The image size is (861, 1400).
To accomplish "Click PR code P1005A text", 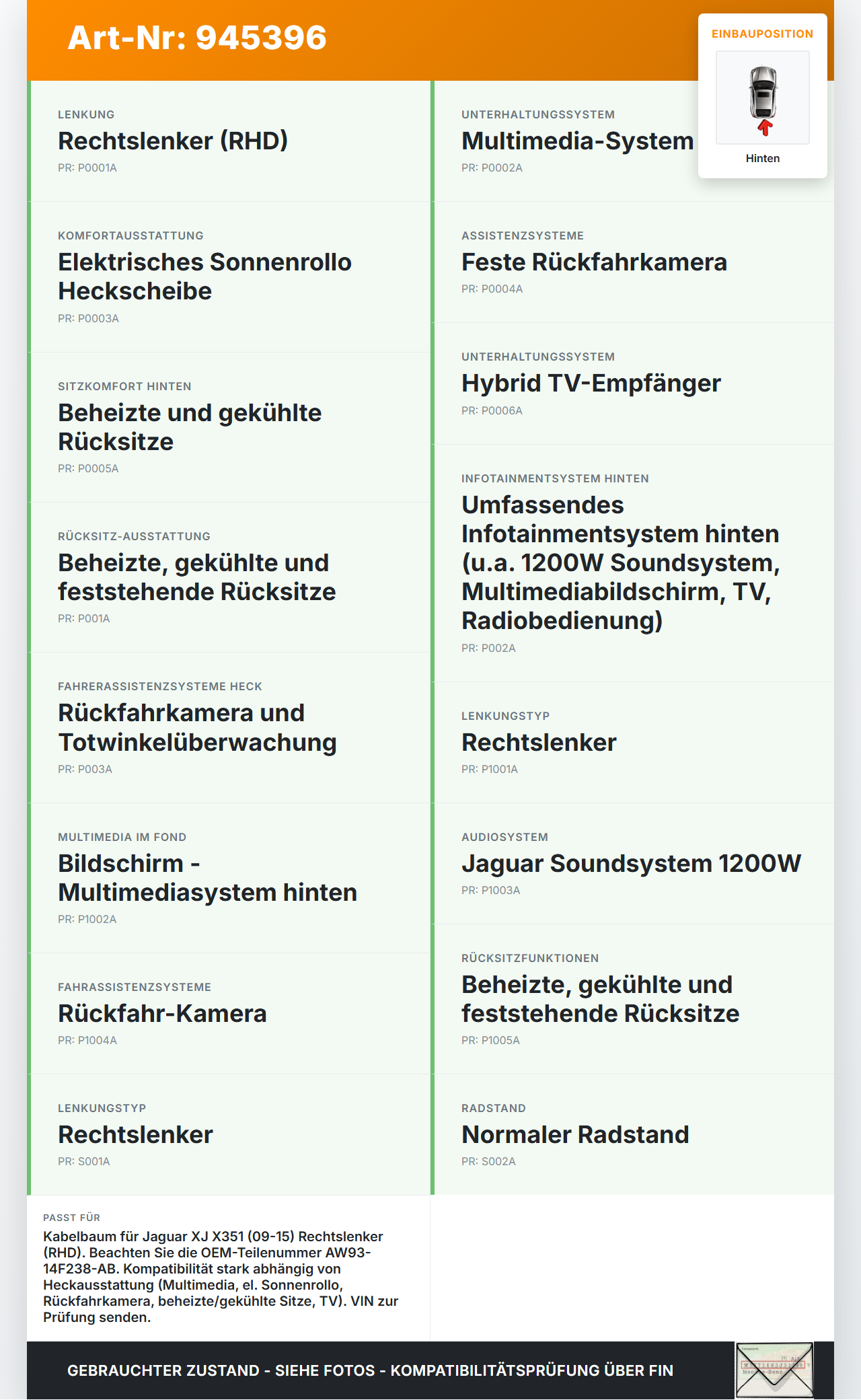I will tap(490, 1040).
